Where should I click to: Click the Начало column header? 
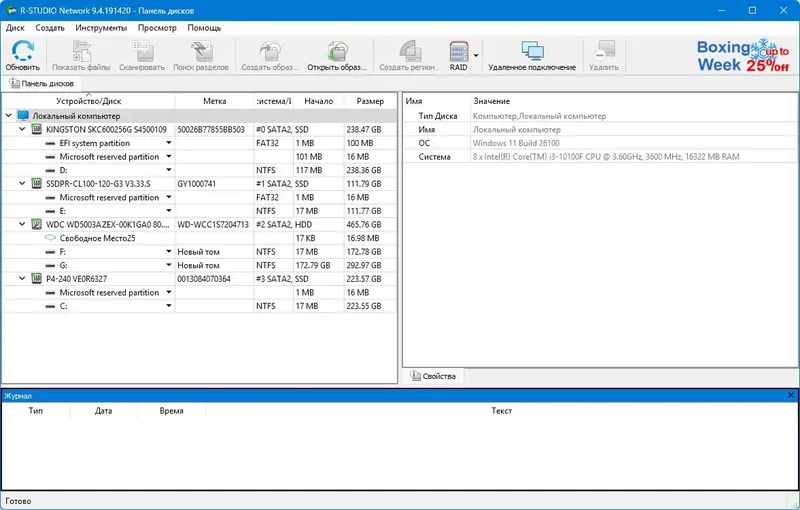click(318, 101)
